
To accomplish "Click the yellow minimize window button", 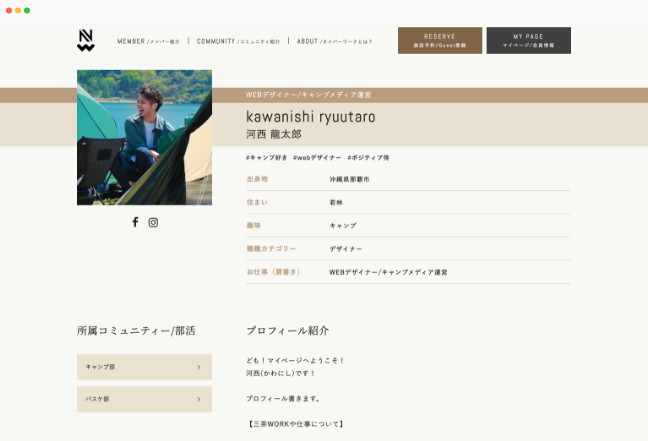I will point(18,10).
